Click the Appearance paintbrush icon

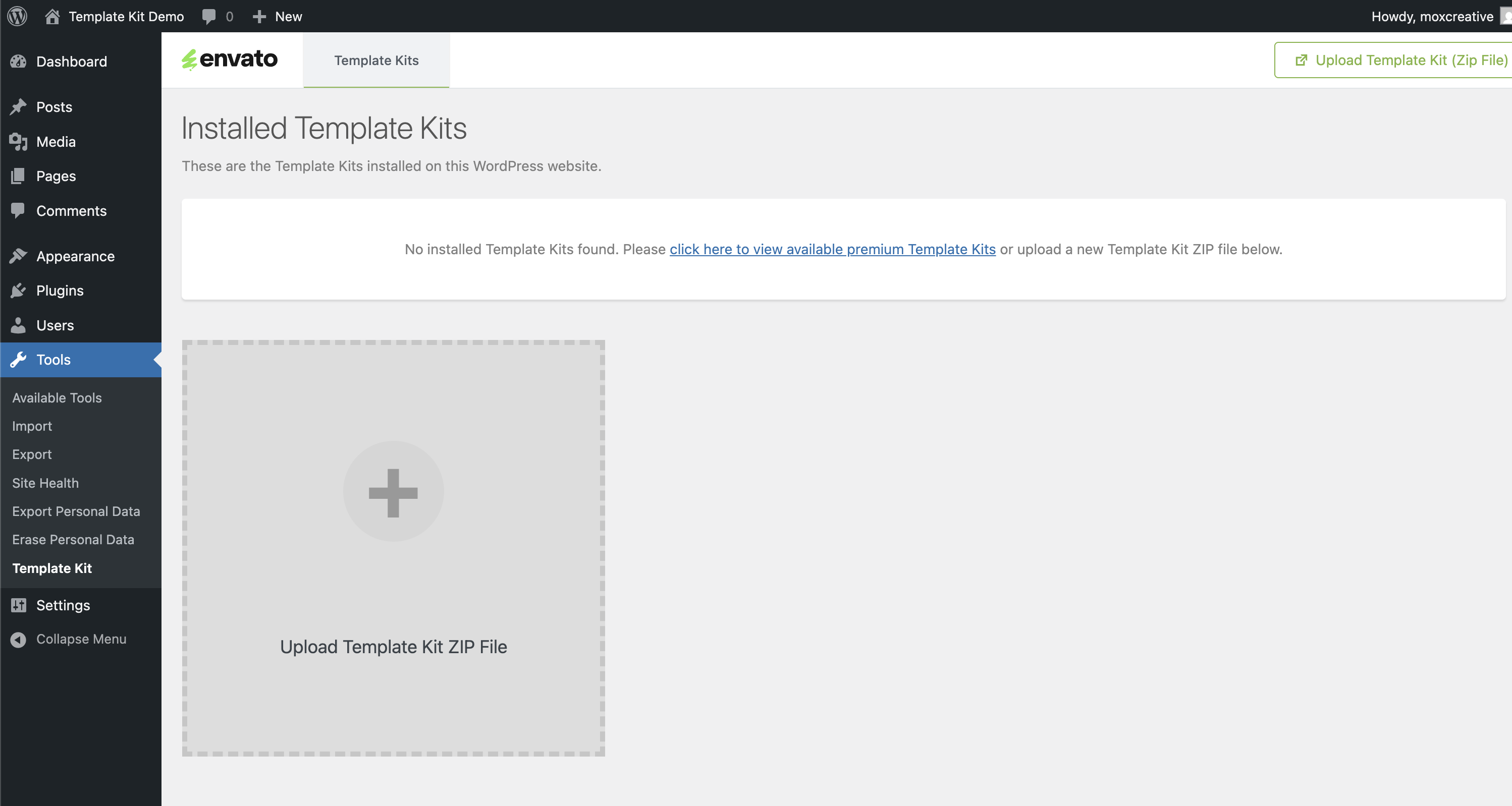[x=18, y=256]
